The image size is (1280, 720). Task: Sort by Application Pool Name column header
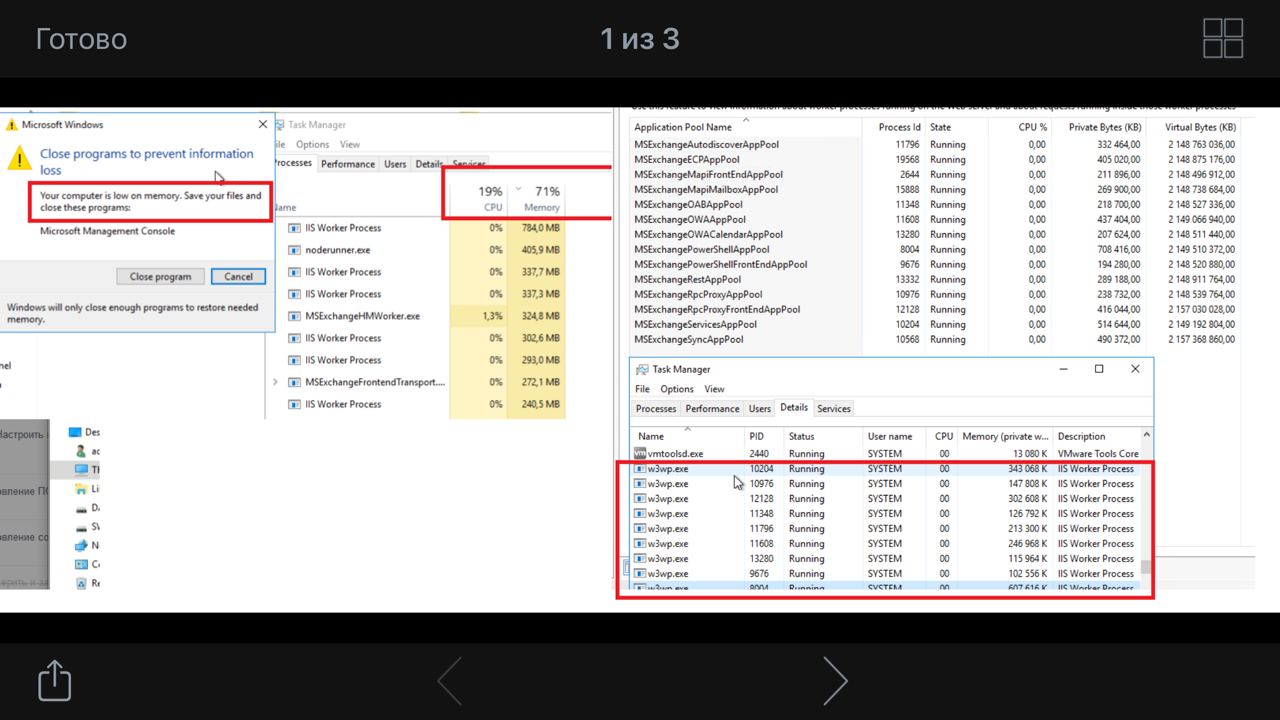point(683,127)
